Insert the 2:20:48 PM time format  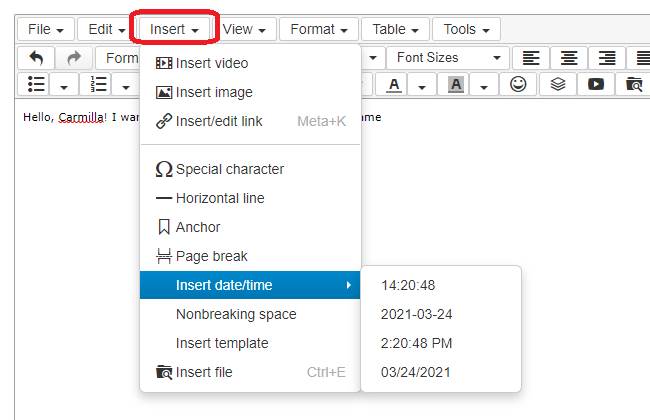point(441,343)
